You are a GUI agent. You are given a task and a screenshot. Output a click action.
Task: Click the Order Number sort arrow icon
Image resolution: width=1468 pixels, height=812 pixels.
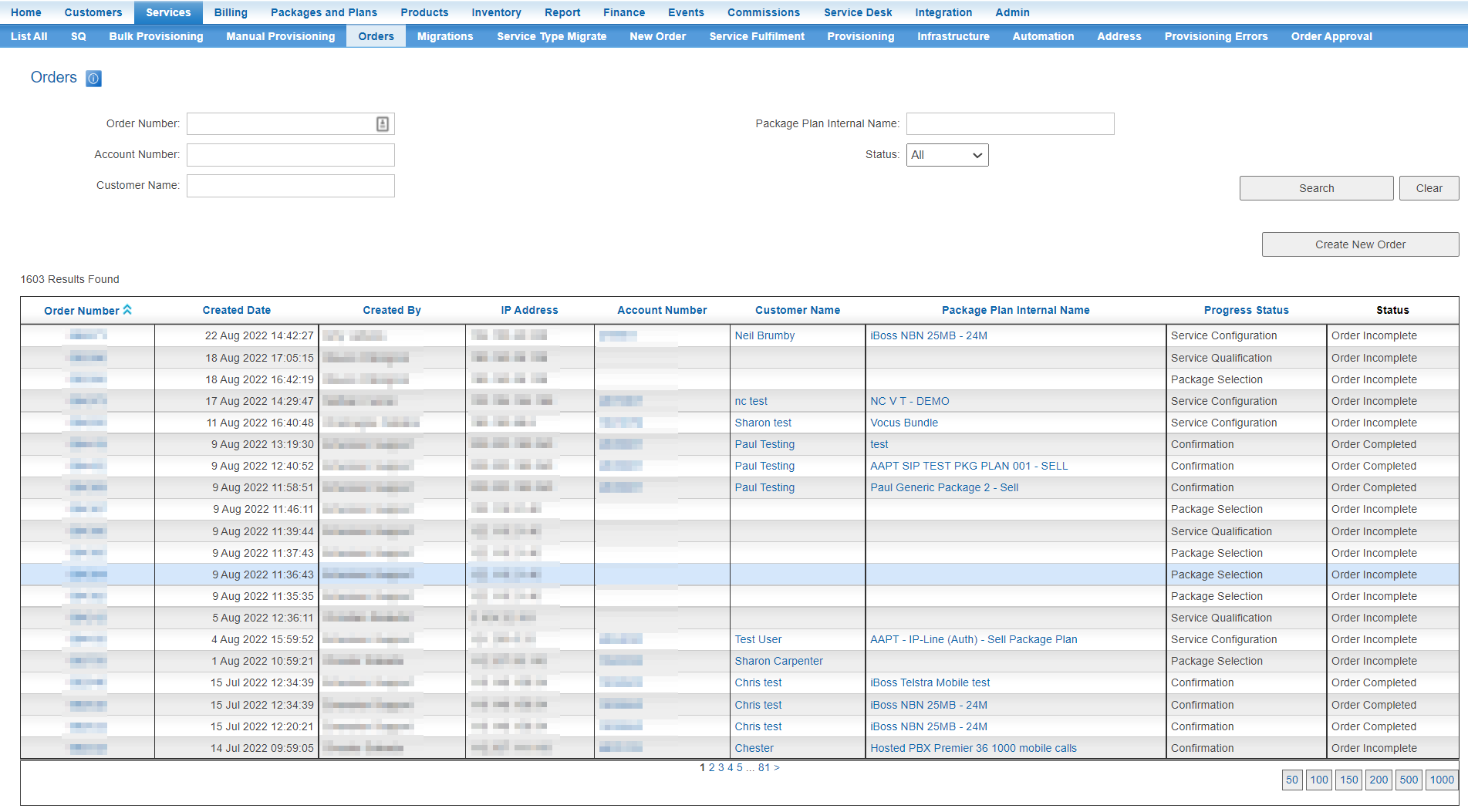[127, 309]
